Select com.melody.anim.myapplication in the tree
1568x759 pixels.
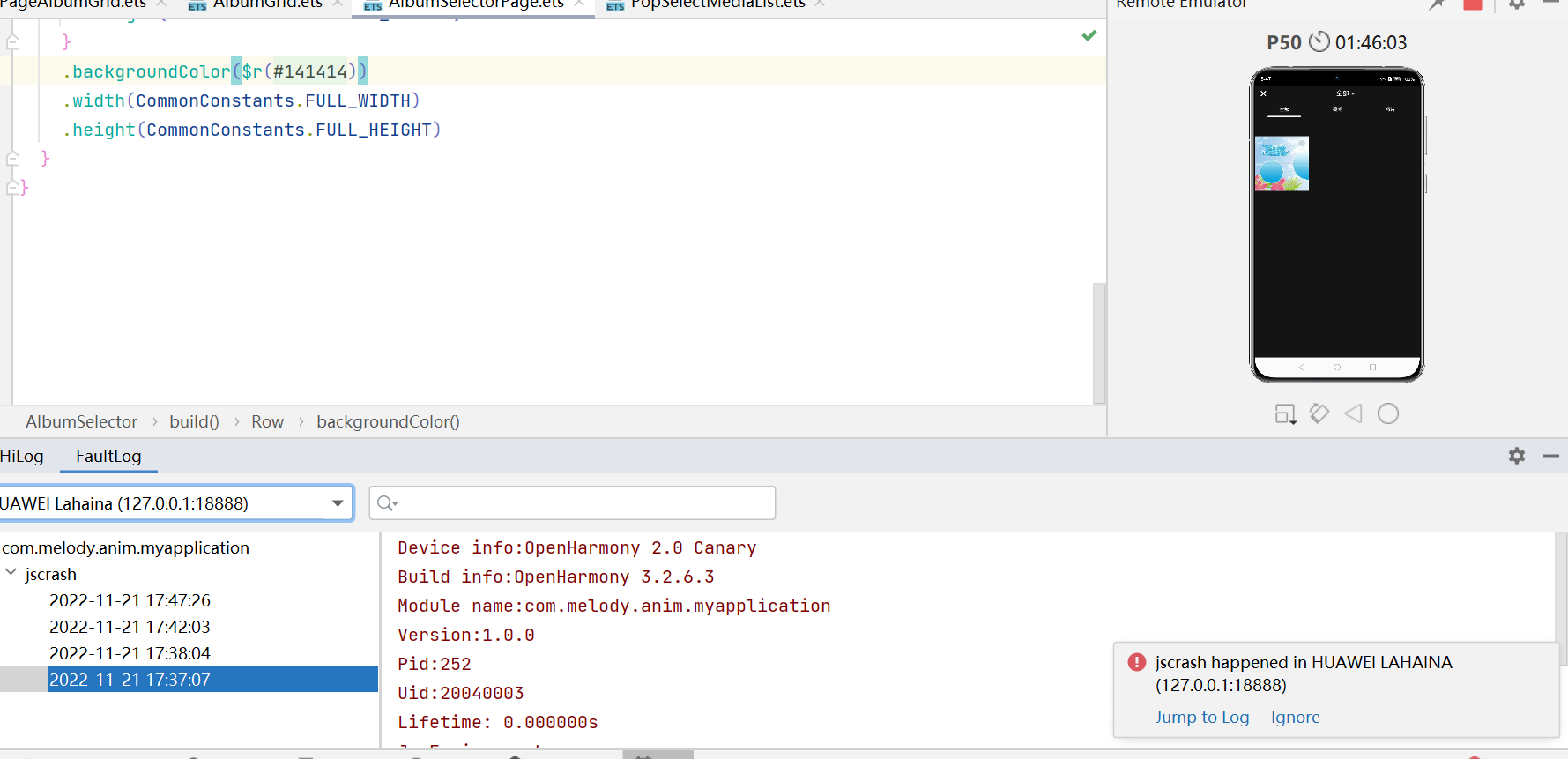pyautogui.click(x=125, y=547)
